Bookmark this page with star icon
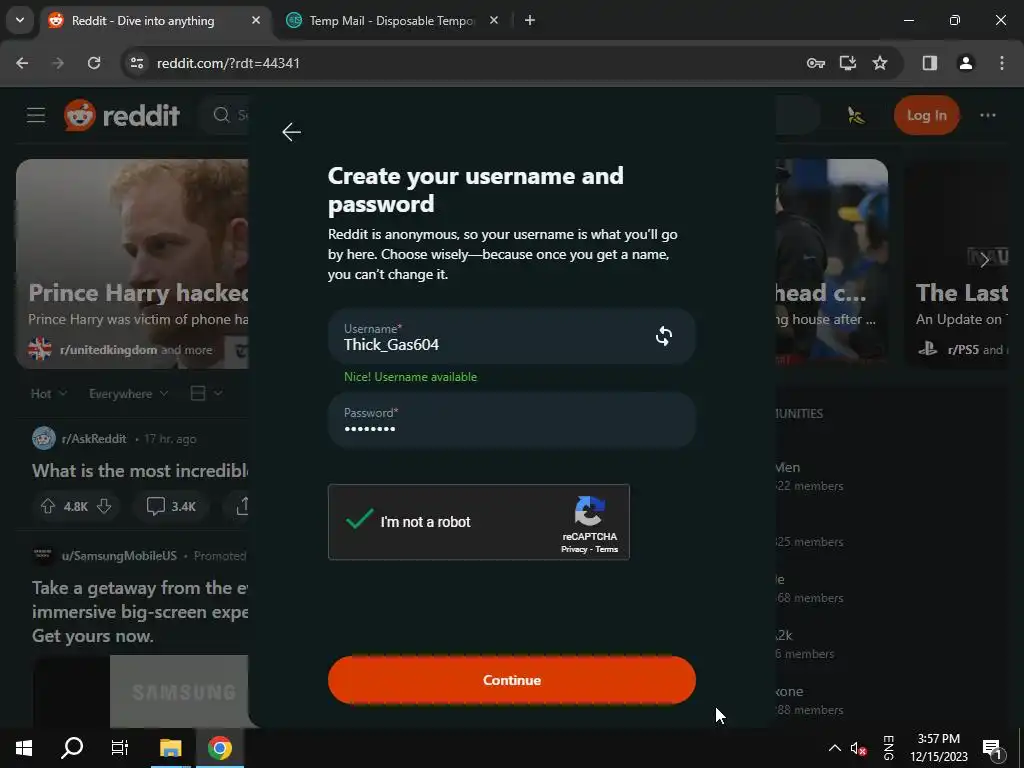1024x768 pixels. coord(880,63)
